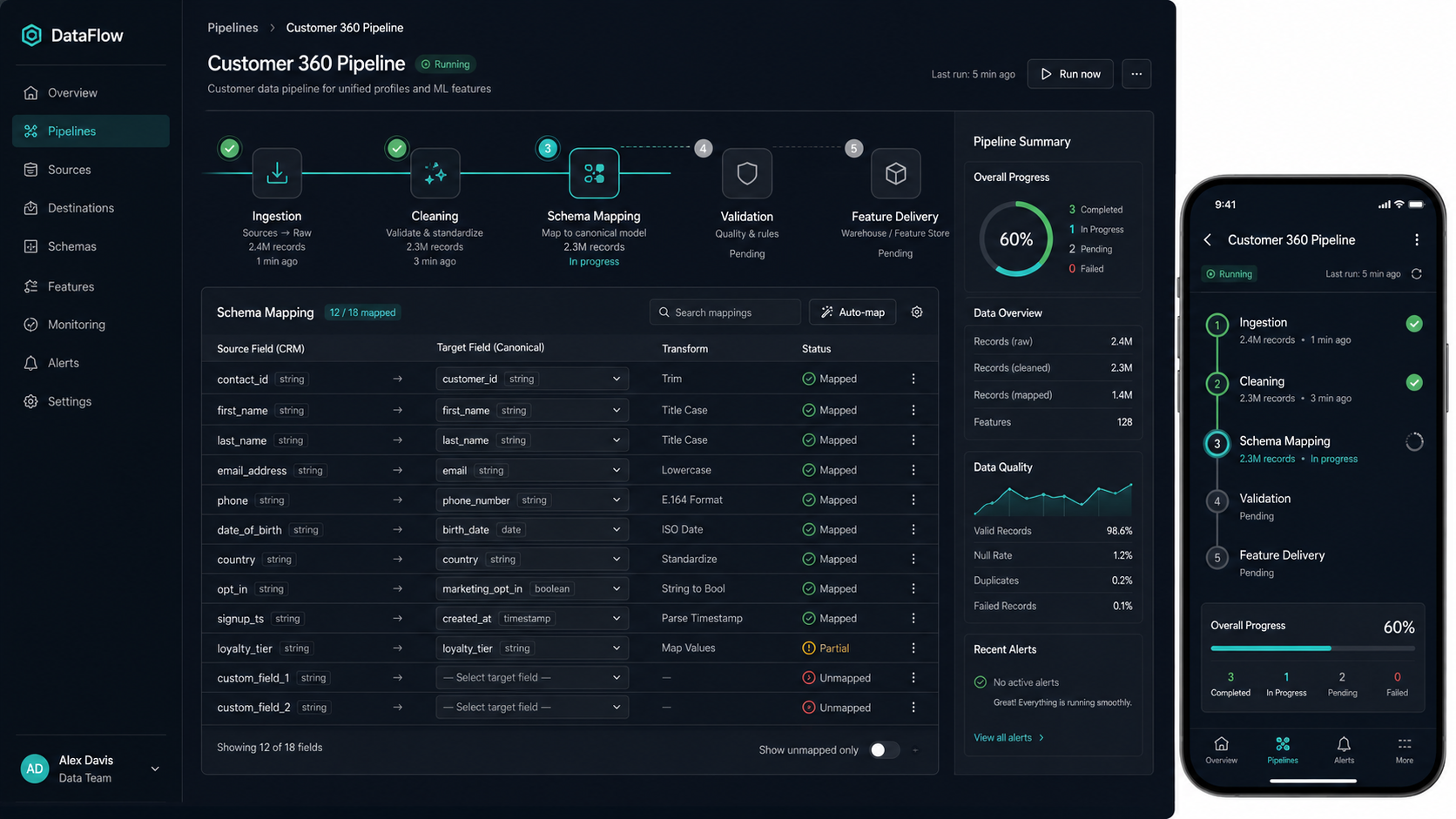Screen dimensions: 1456x819
Task: Select target field for custom_field_1
Action: [x=531, y=677]
